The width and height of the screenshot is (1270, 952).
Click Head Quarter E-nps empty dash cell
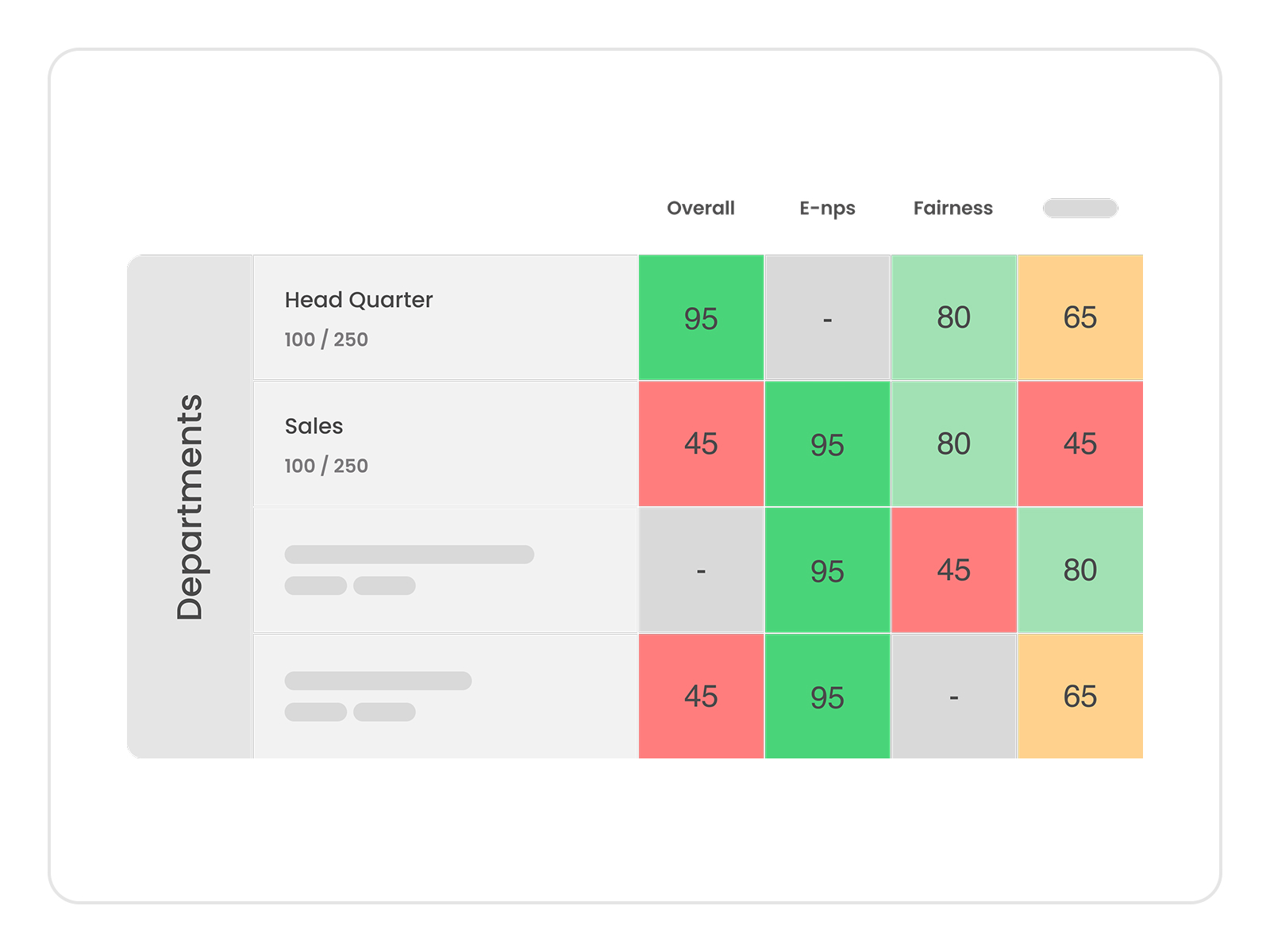pyautogui.click(x=827, y=317)
